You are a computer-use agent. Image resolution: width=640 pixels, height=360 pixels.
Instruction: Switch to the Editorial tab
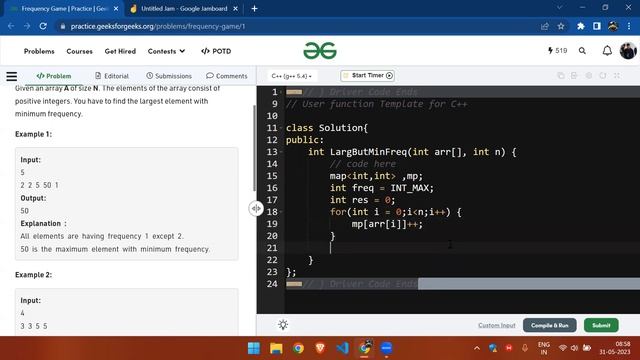pos(111,76)
